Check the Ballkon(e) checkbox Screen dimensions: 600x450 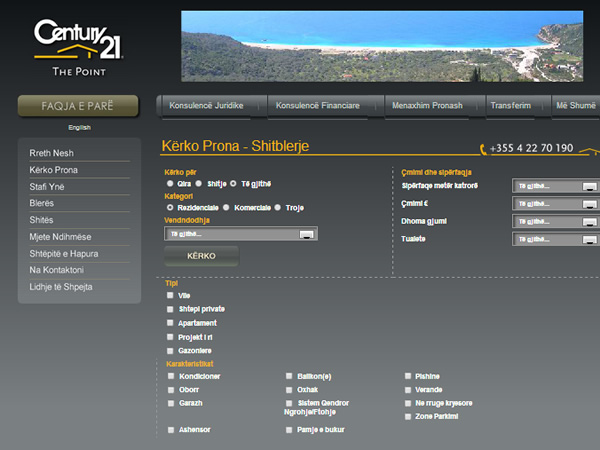pyautogui.click(x=289, y=376)
